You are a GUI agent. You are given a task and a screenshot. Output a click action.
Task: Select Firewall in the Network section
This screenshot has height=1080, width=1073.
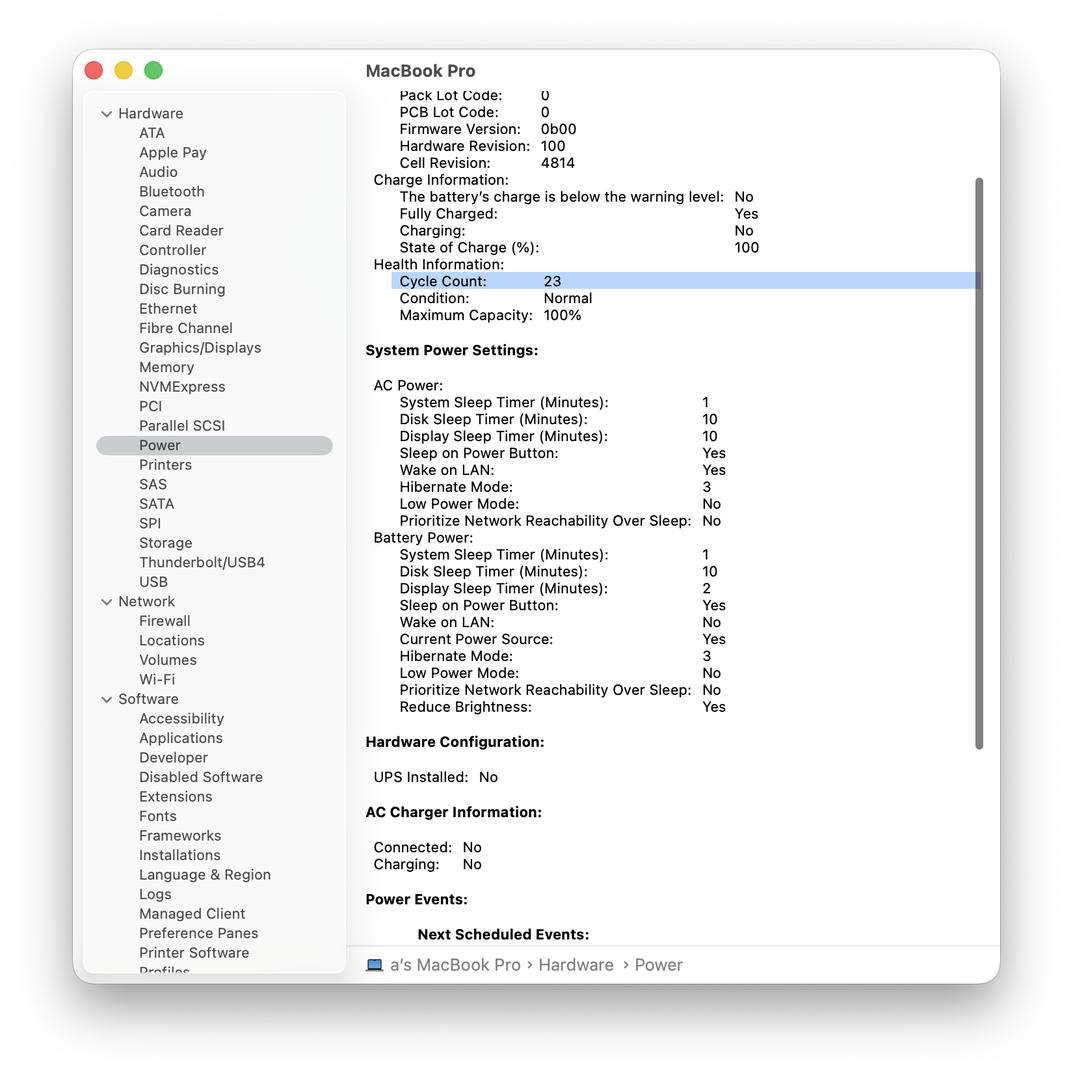[x=164, y=621]
